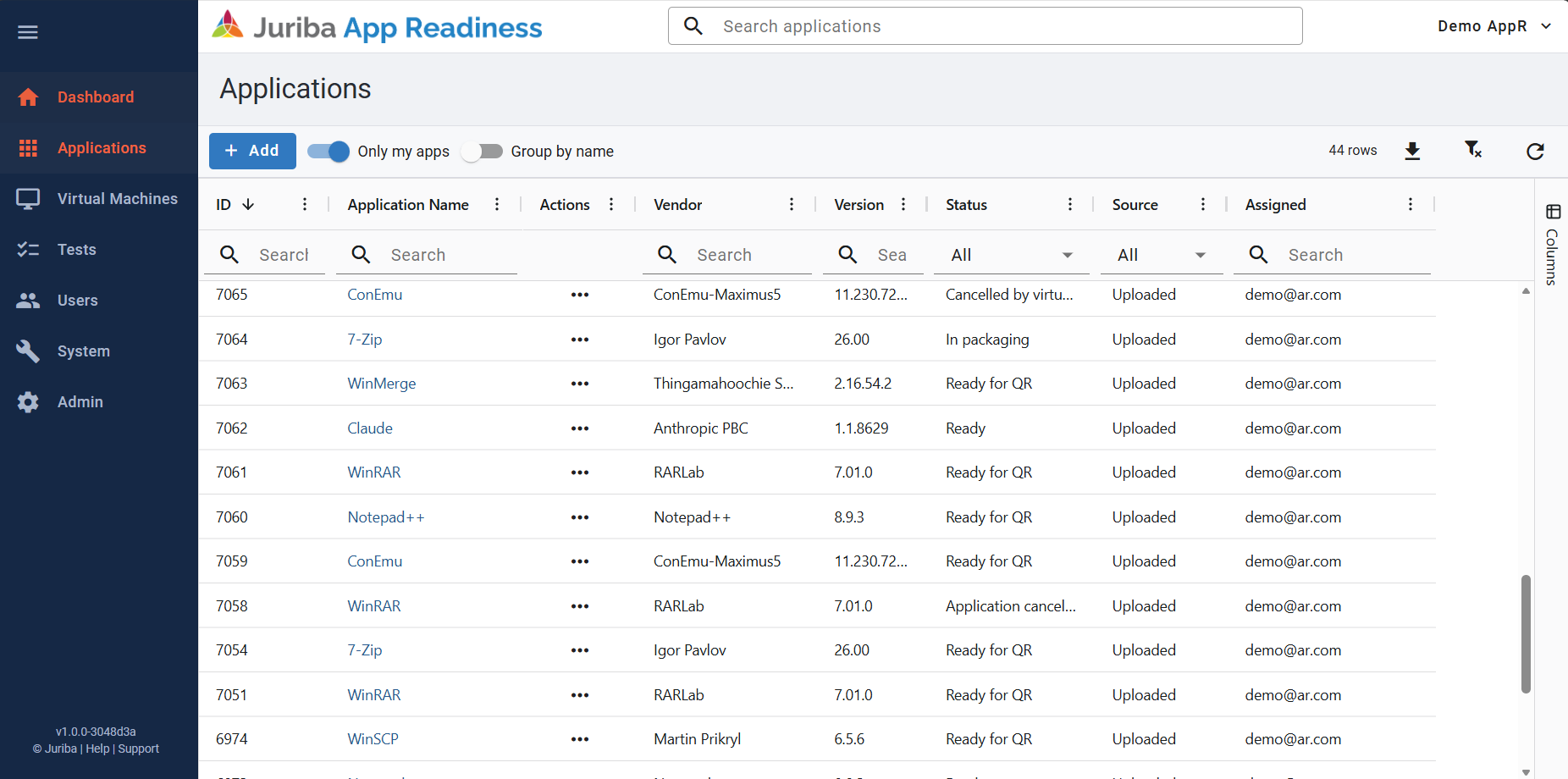Open actions menu for app 7059
1568x779 pixels.
580,561
